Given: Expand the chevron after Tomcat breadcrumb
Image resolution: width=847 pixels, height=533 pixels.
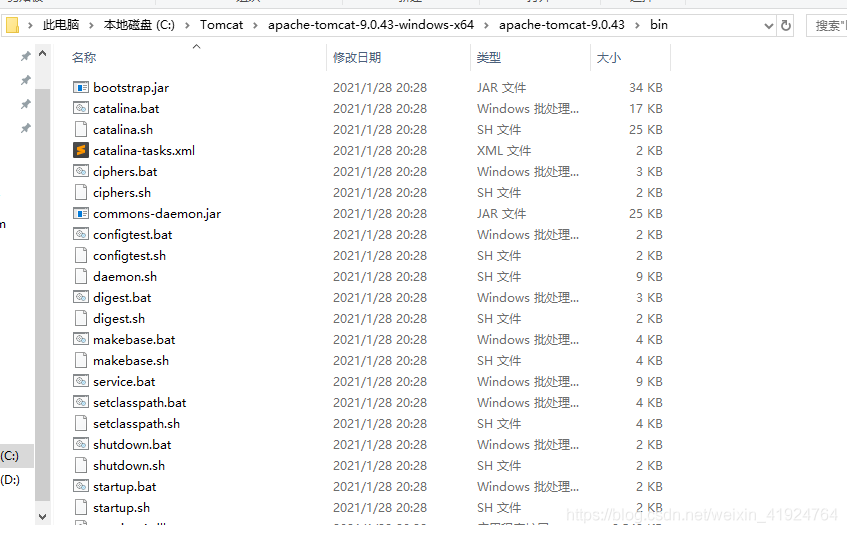Looking at the screenshot, I should (255, 25).
